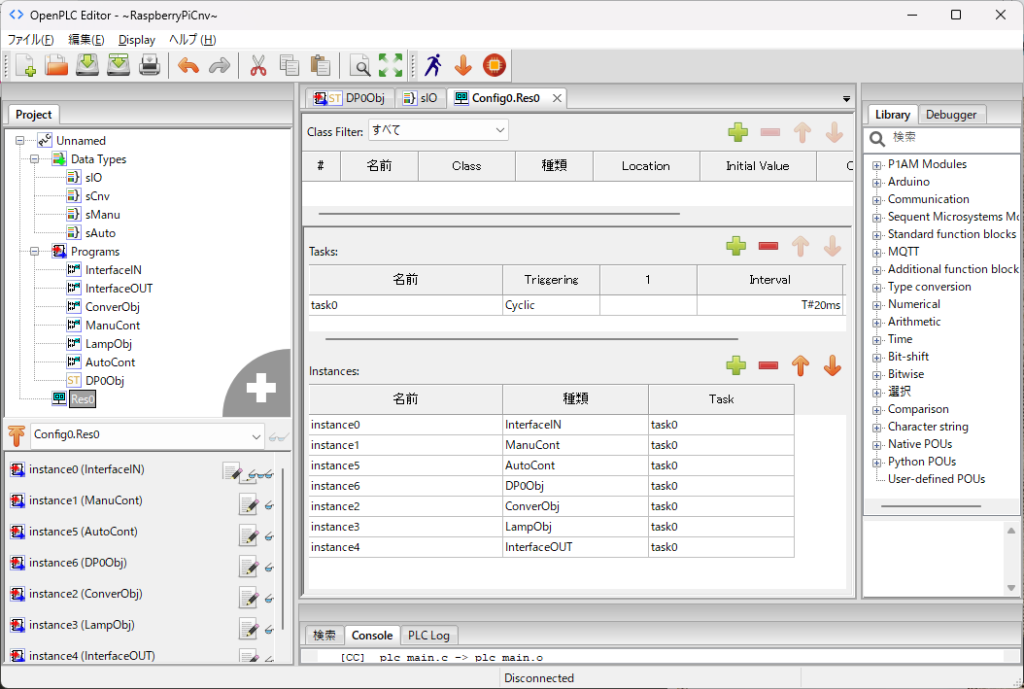Add a task with the green plus icon
Viewport: 1024px width, 689px height.
(x=736, y=246)
